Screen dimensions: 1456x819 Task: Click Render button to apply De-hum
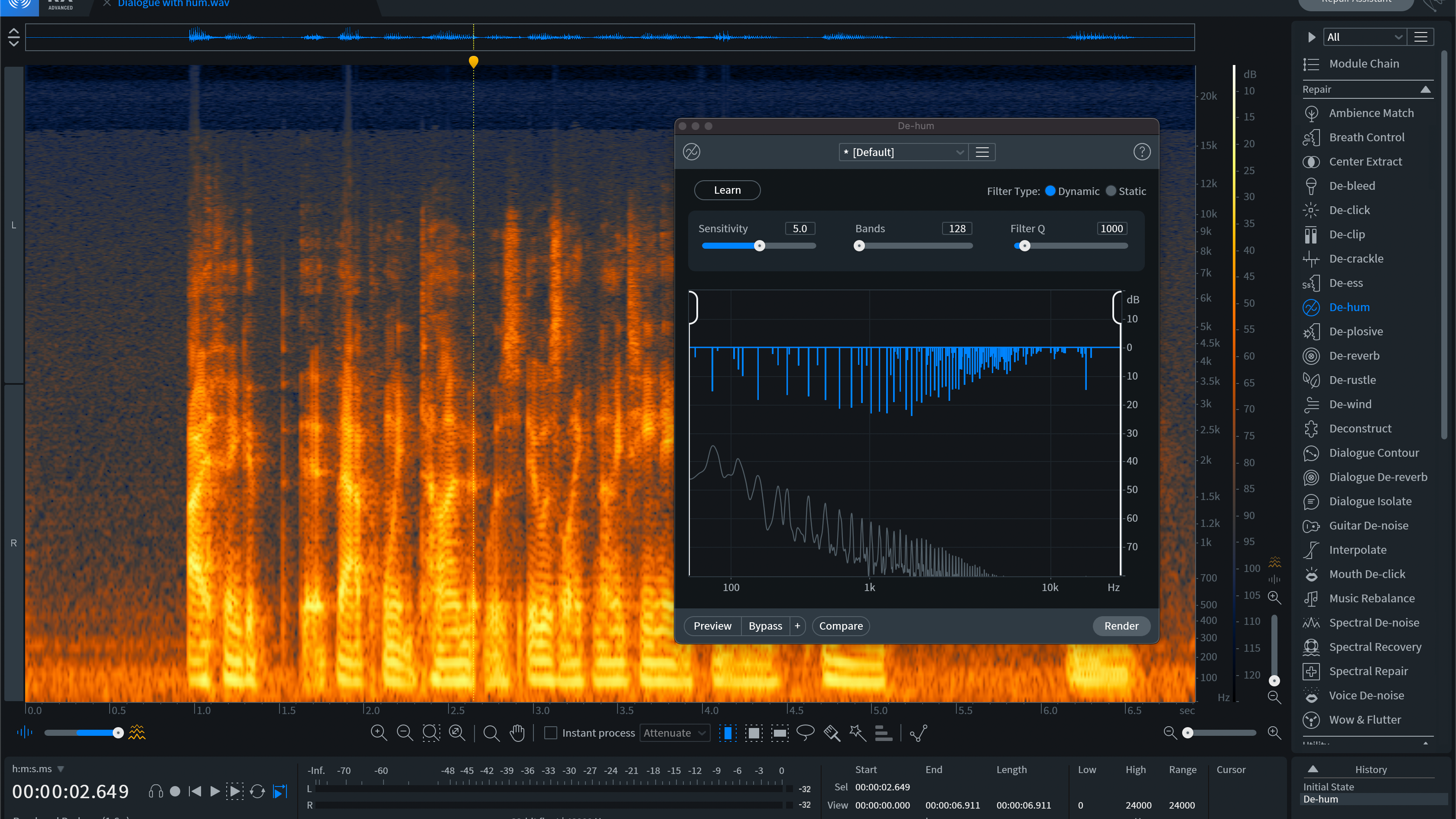pyautogui.click(x=1121, y=625)
